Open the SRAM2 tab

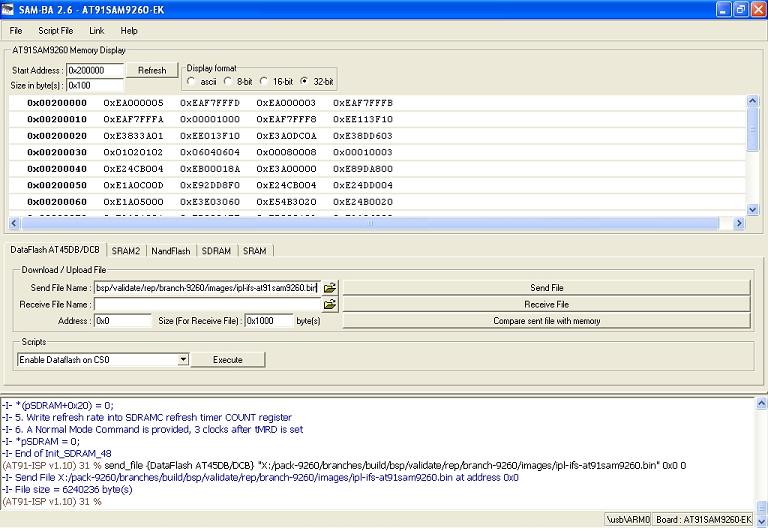pos(126,250)
